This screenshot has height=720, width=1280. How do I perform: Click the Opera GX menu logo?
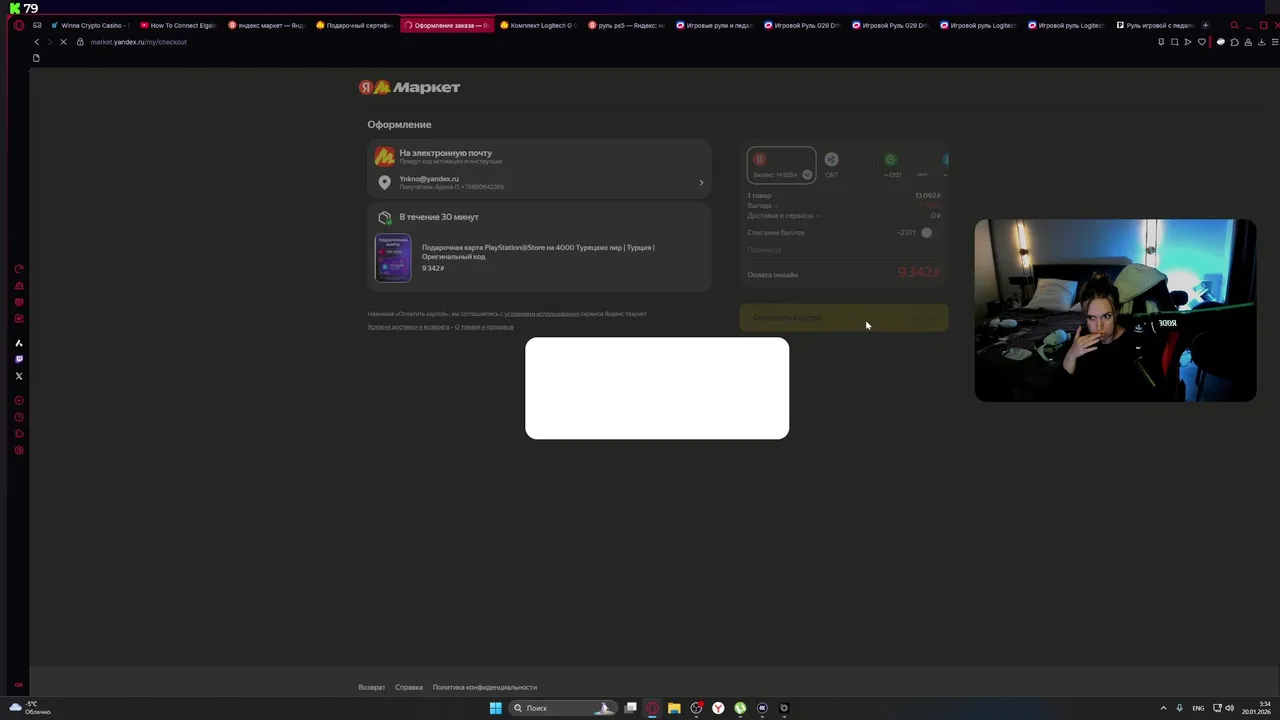pyautogui.click(x=19, y=25)
